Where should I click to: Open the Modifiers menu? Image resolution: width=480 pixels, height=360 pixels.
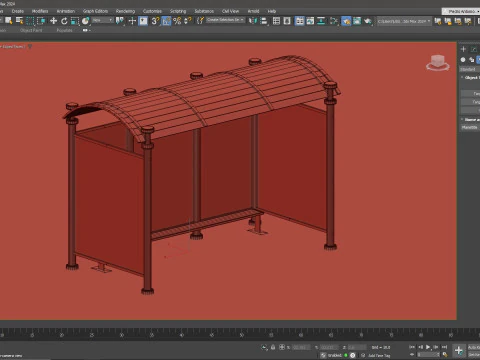pos(40,11)
